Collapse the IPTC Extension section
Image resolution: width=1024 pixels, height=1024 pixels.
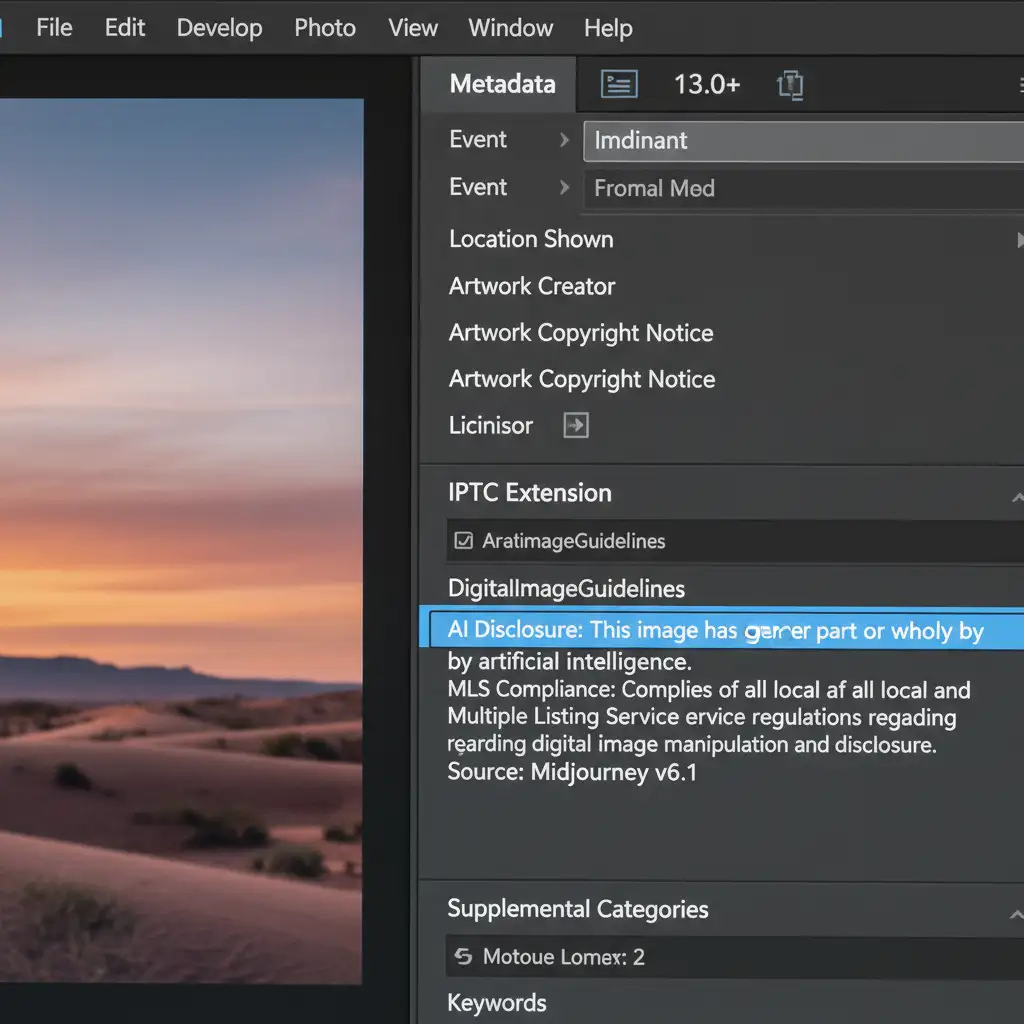coord(1016,495)
